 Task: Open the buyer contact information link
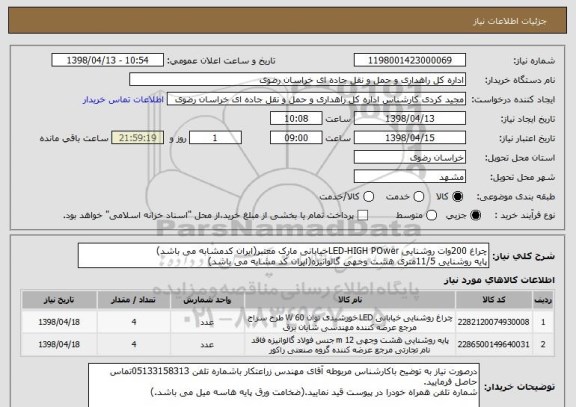(123, 100)
